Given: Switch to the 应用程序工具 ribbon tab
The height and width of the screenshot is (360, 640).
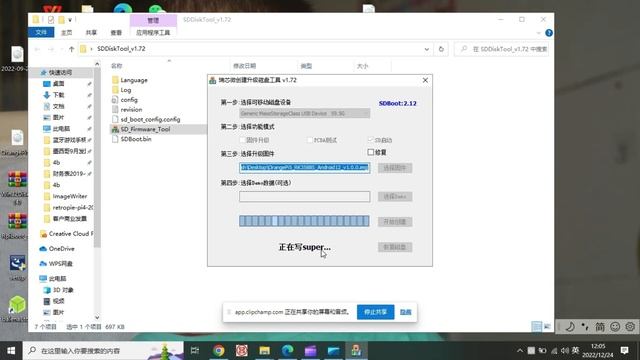Looking at the screenshot, I should click(x=153, y=33).
